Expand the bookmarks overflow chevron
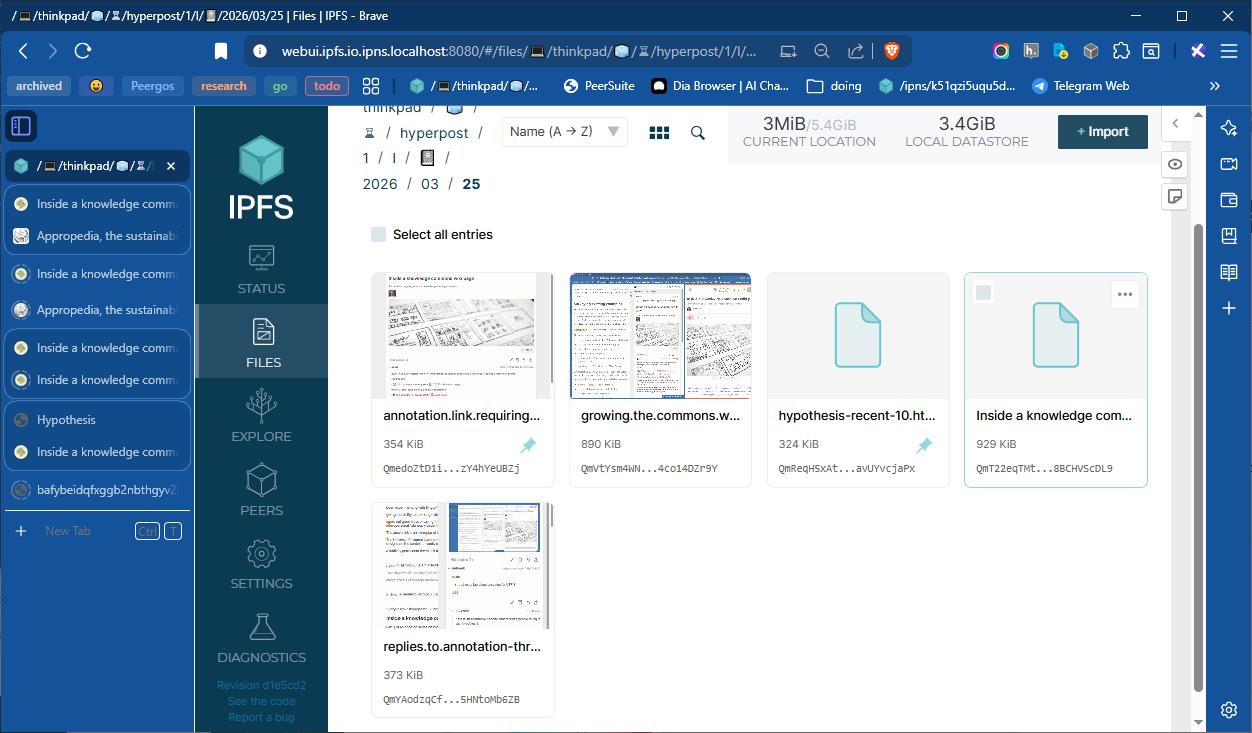The height and width of the screenshot is (733, 1252). (1215, 86)
